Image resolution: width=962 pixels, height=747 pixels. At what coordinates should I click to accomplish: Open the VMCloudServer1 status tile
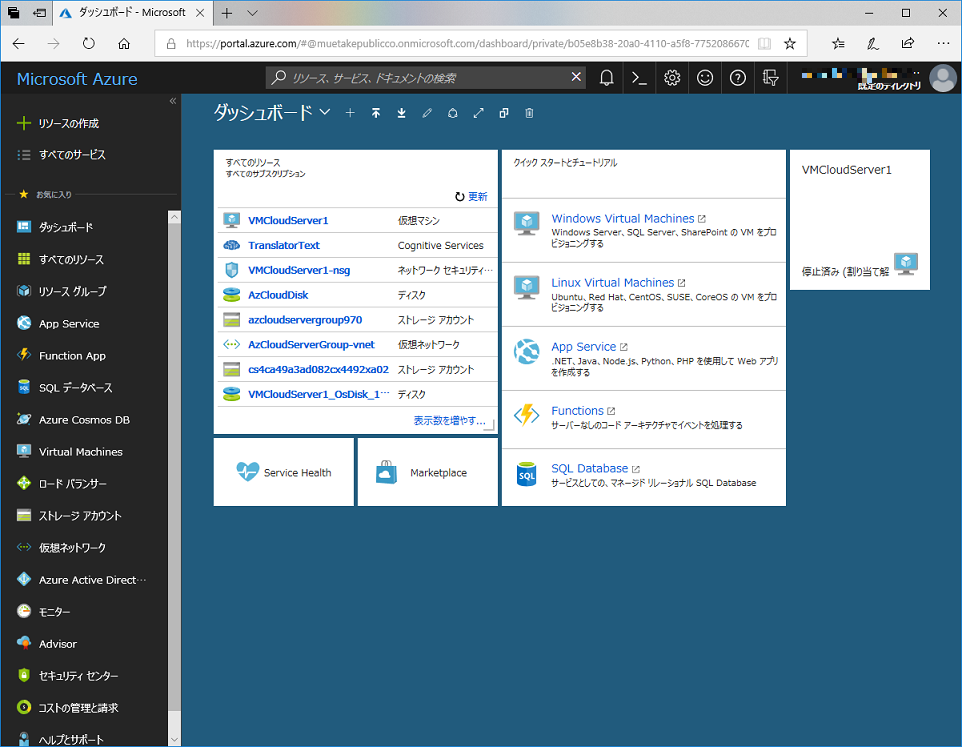860,220
